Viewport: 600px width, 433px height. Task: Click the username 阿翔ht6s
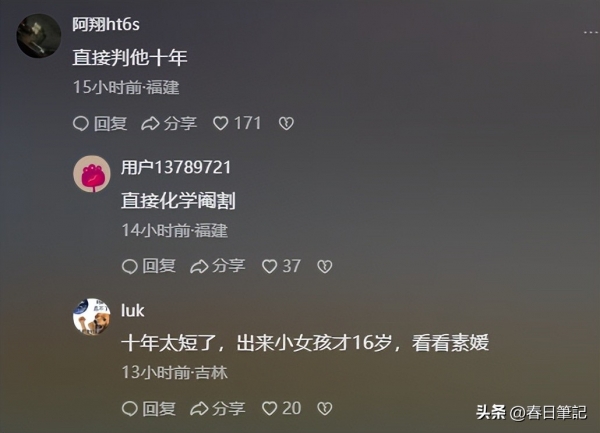click(106, 24)
